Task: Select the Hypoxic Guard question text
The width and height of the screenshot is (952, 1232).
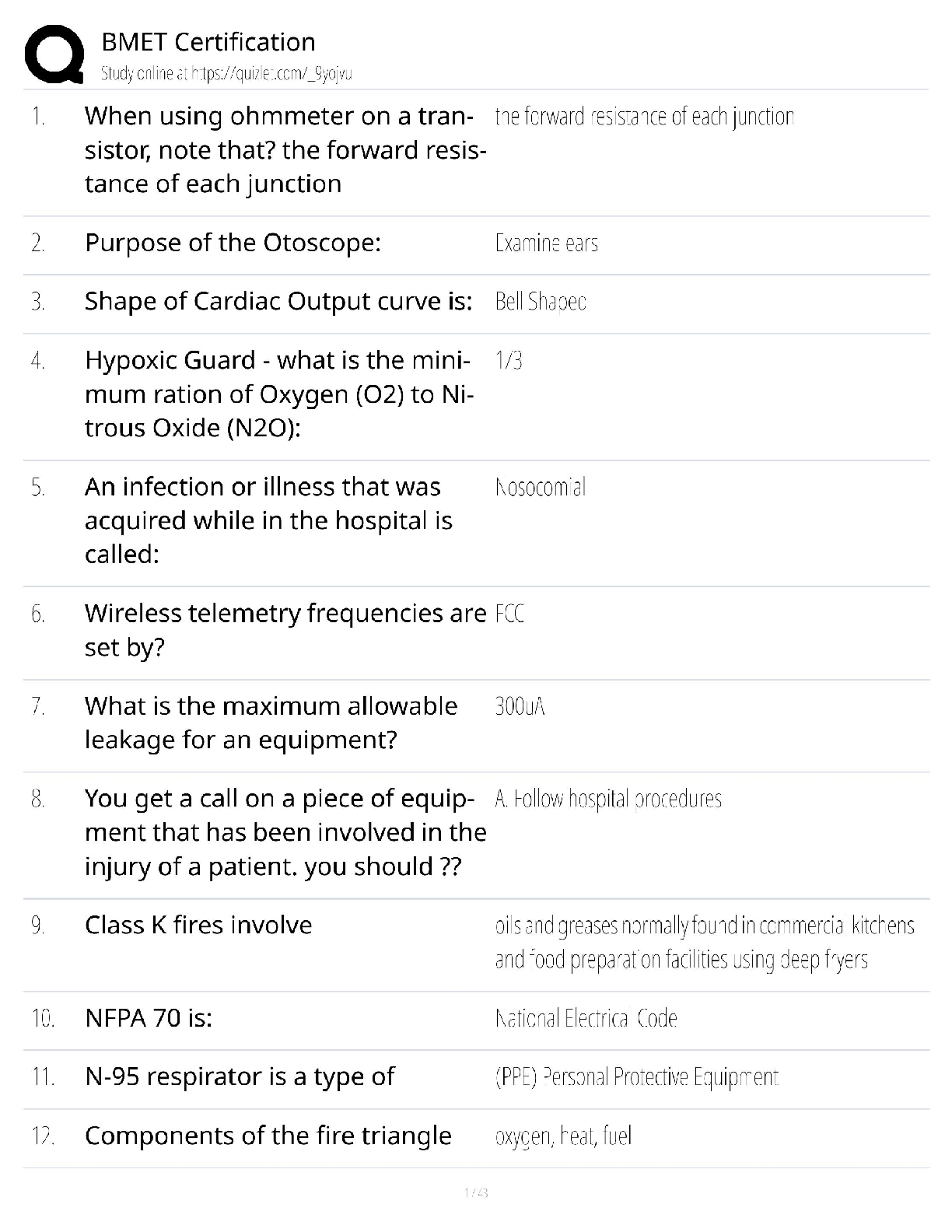Action: coord(278,394)
